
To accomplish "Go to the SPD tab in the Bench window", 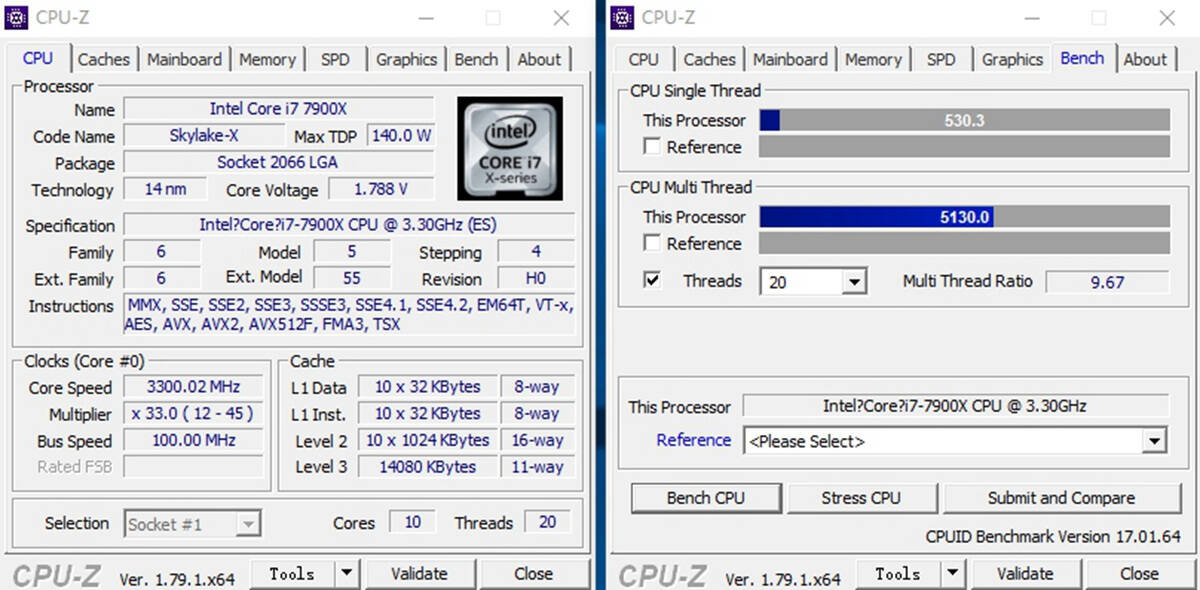I will [x=941, y=59].
